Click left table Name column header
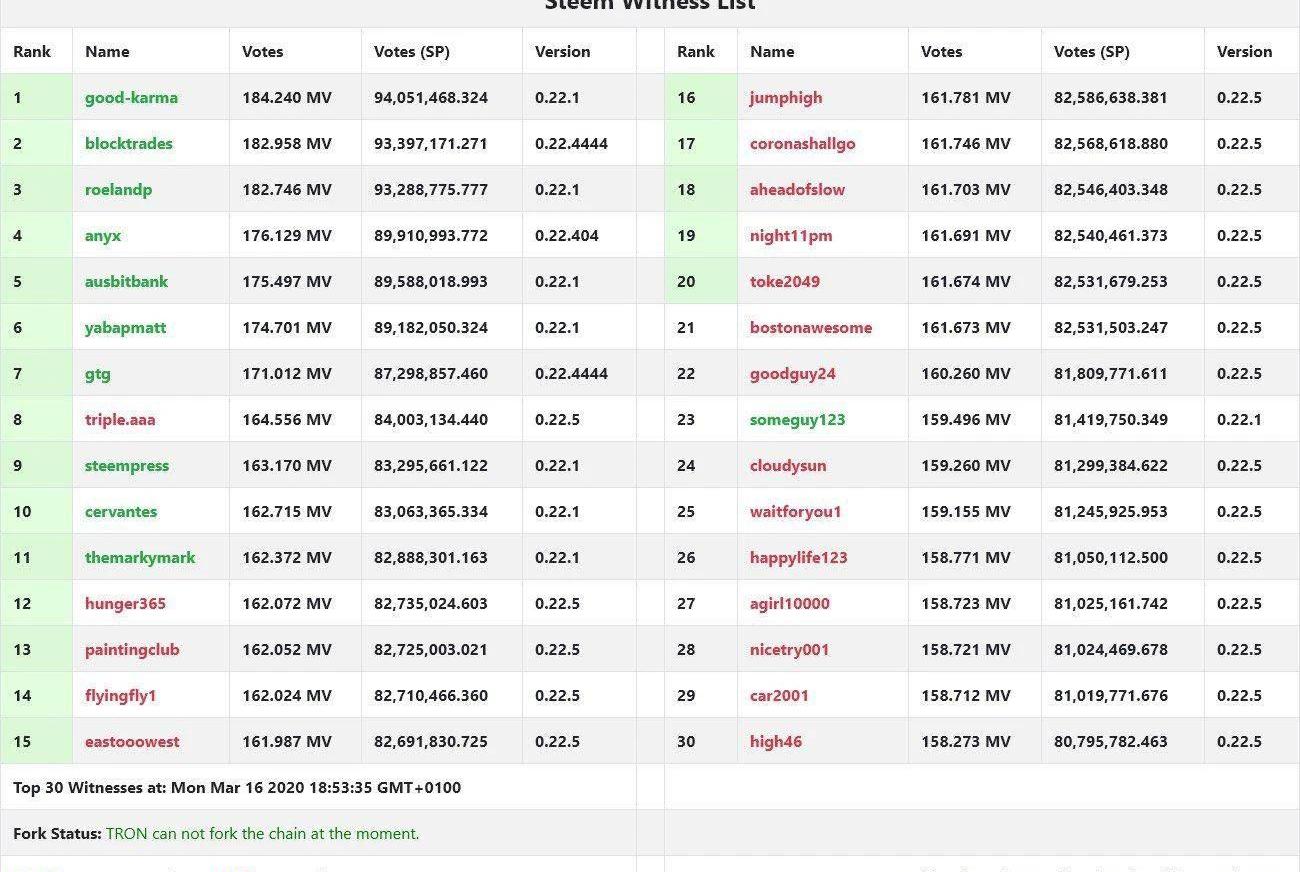This screenshot has width=1300, height=872. click(107, 52)
